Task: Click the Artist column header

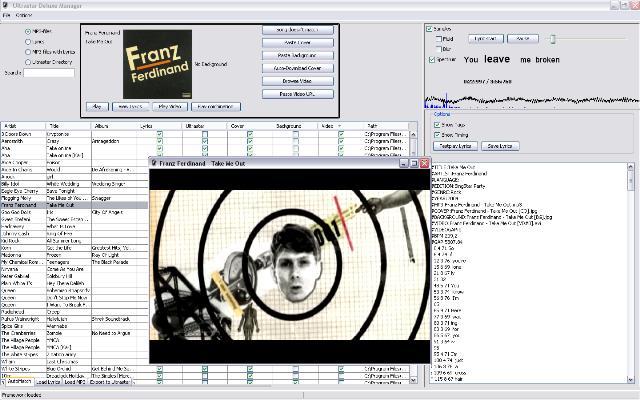Action: 23,126
